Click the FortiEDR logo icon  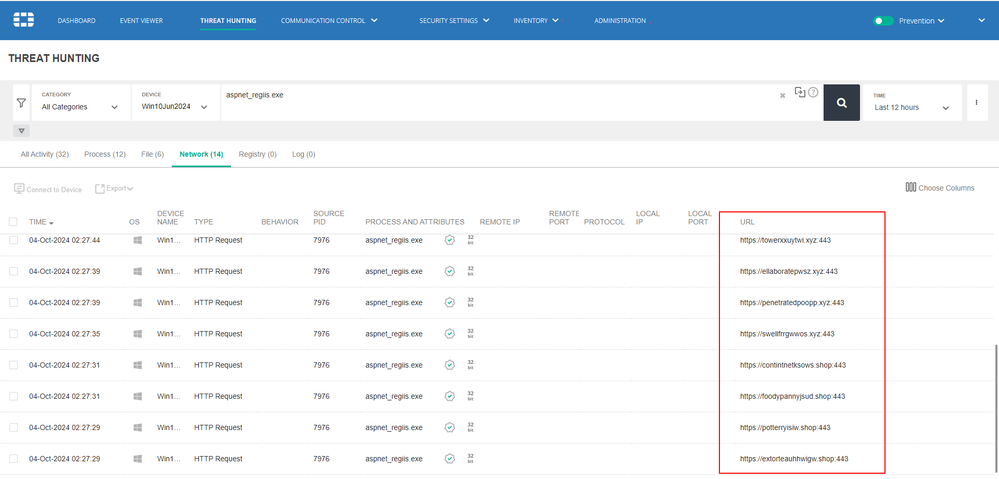pos(23,20)
